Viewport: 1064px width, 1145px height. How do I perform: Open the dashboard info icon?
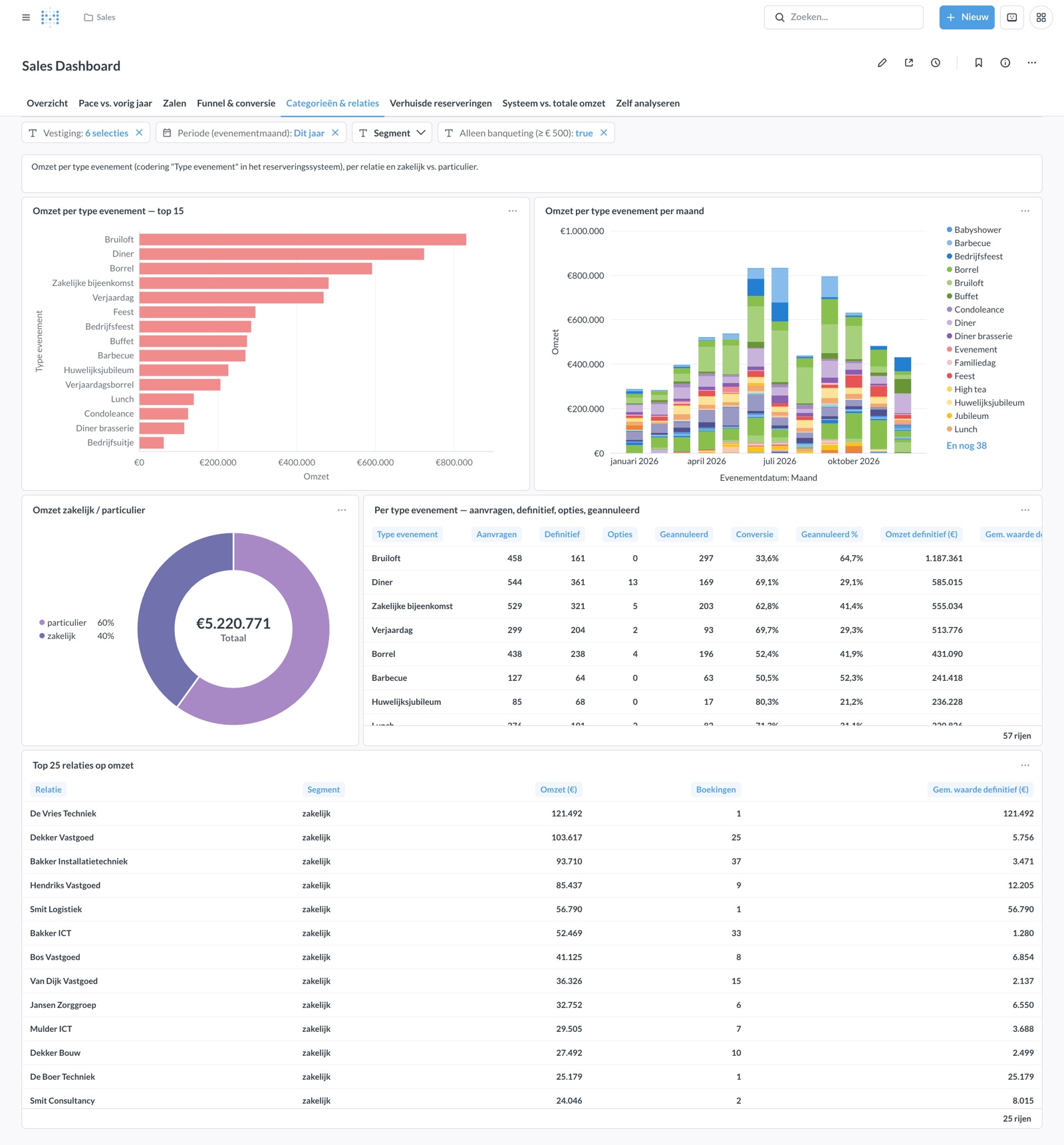(x=1005, y=63)
